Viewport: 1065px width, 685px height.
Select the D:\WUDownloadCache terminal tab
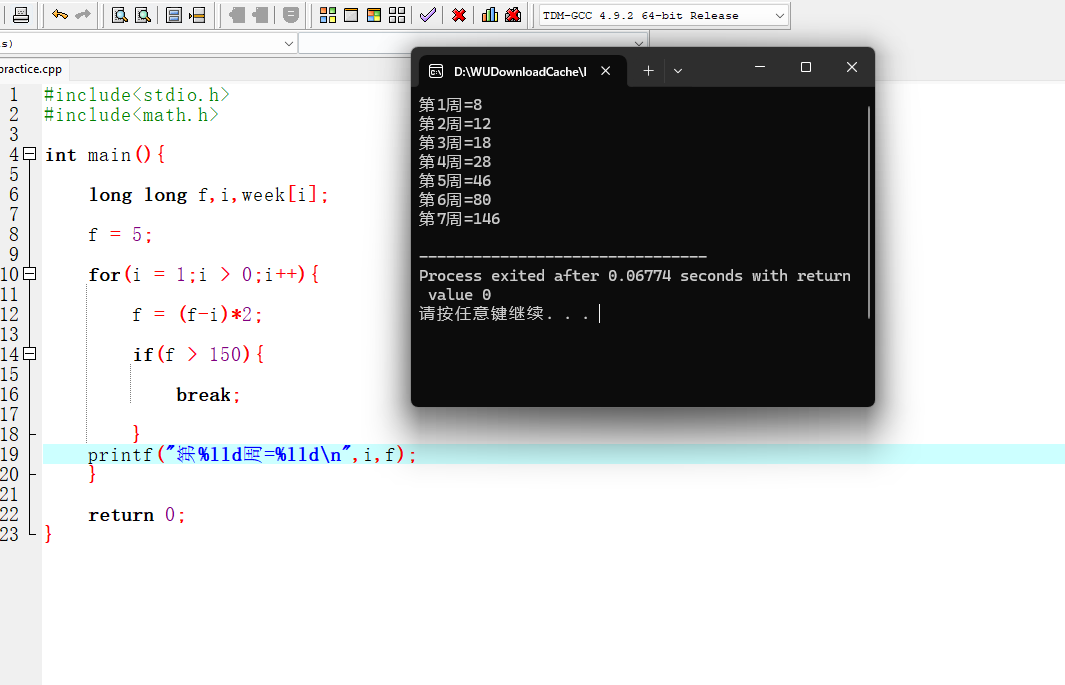click(x=520, y=71)
